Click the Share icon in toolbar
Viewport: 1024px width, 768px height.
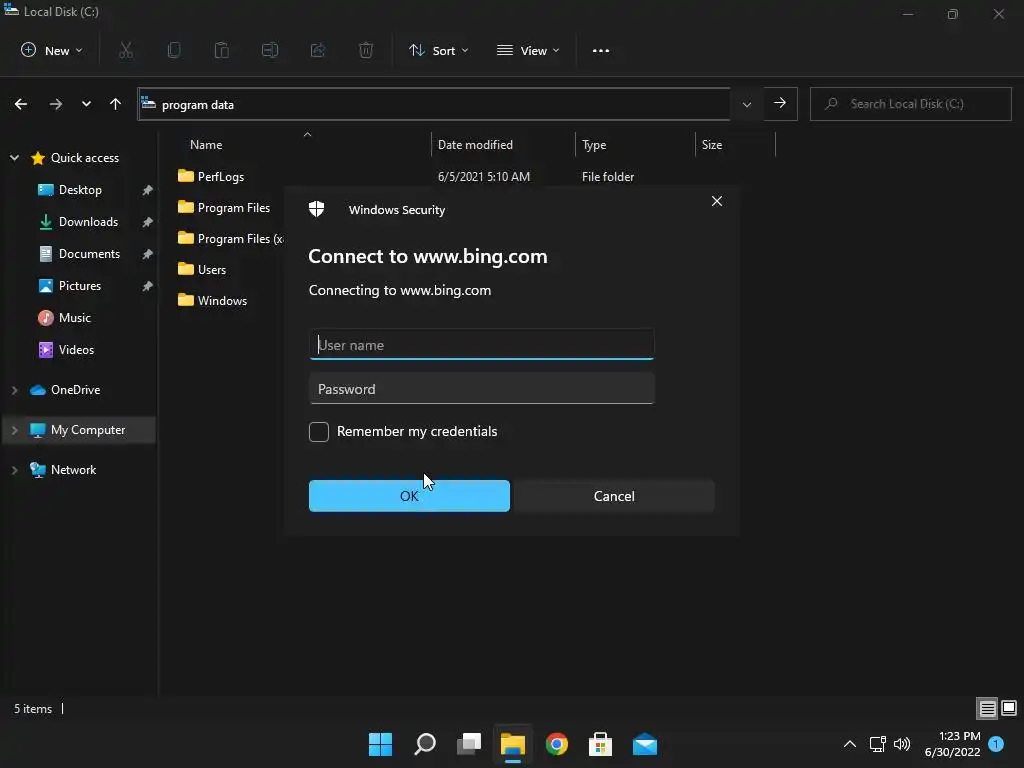point(318,50)
